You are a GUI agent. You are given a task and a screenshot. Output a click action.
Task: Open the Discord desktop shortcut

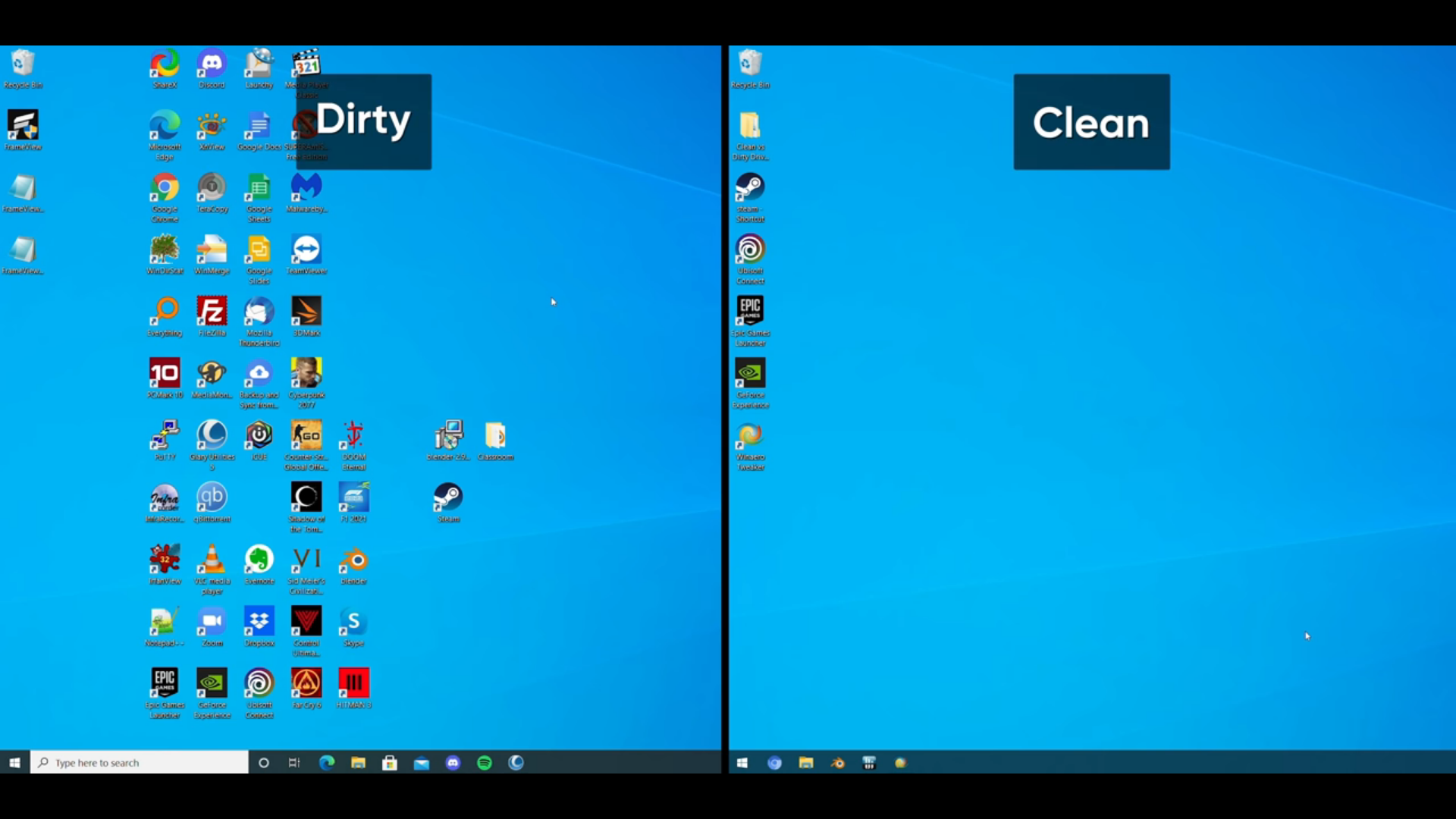tap(212, 65)
